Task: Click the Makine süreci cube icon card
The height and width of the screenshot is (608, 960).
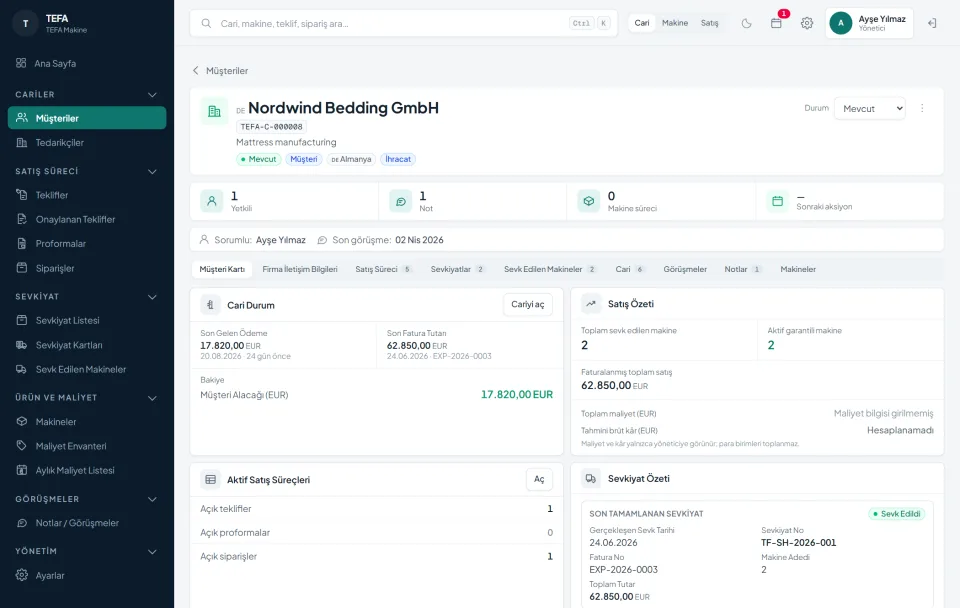Action: click(588, 201)
